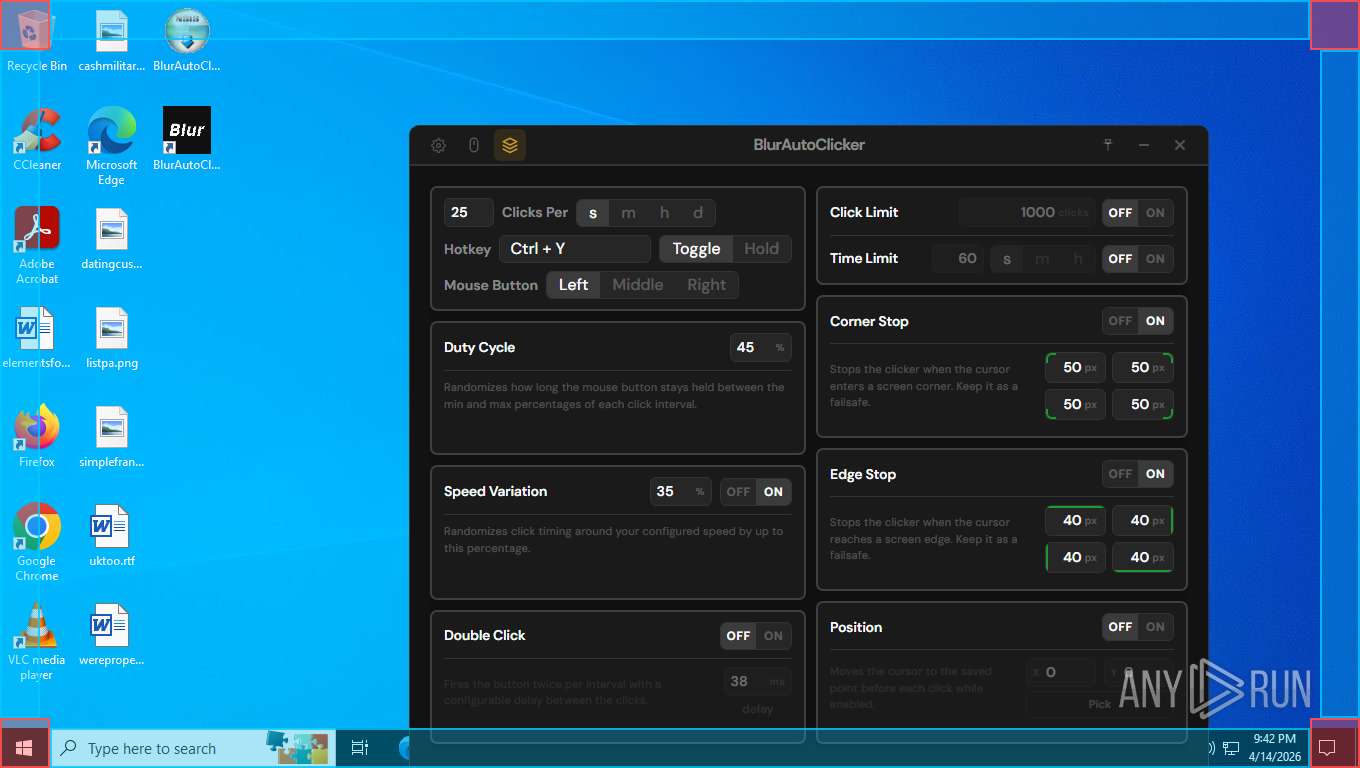Screen dimensions: 1360x768
Task: Edit the Position X coordinate field
Action: [1062, 673]
